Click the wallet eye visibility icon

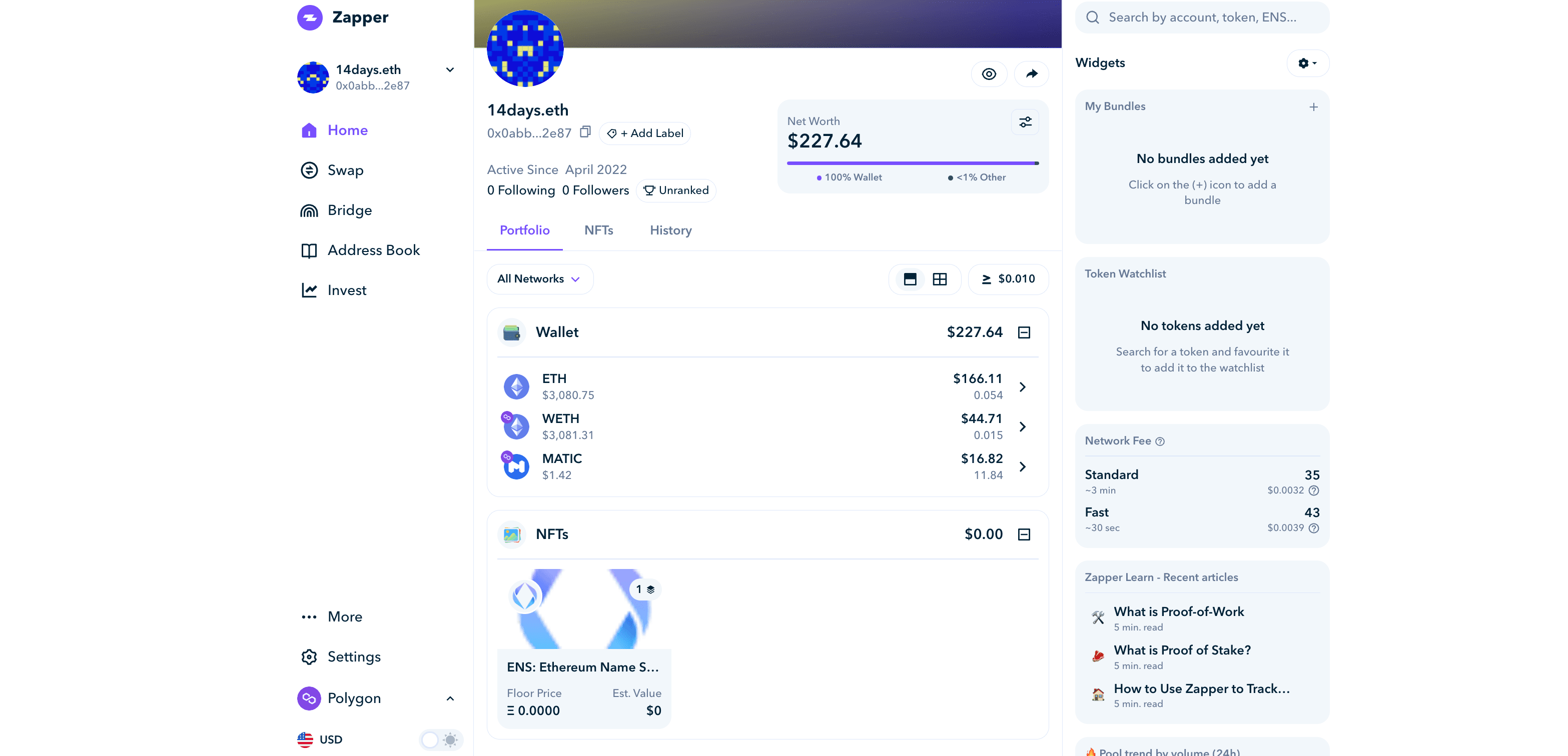[988, 73]
